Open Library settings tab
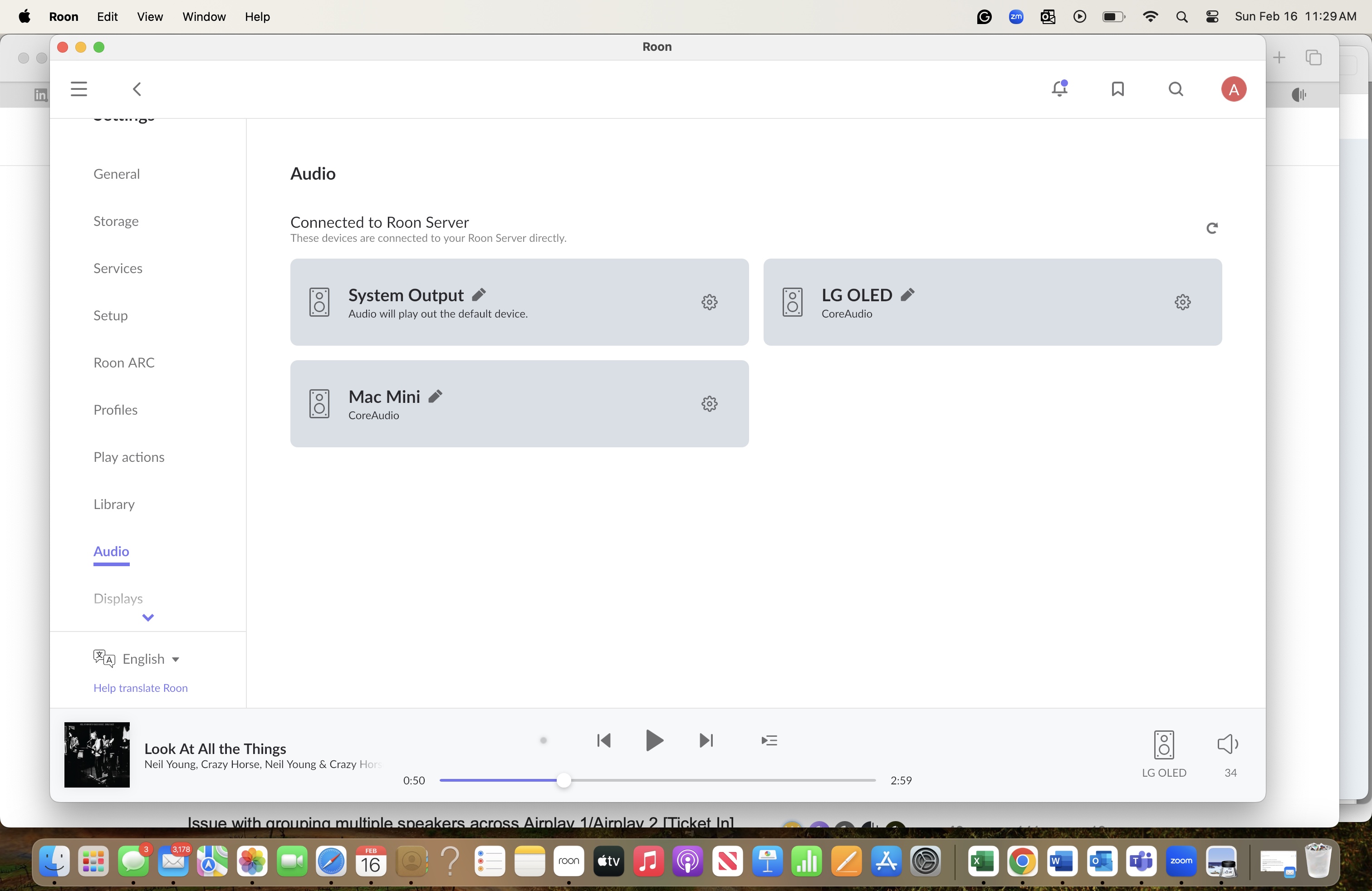Screen dimensions: 1372x891 [x=113, y=504]
